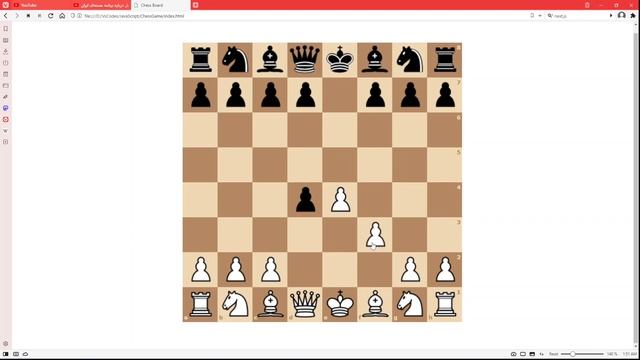
Task: Toggle the side panel from status bar
Action: point(6,354)
